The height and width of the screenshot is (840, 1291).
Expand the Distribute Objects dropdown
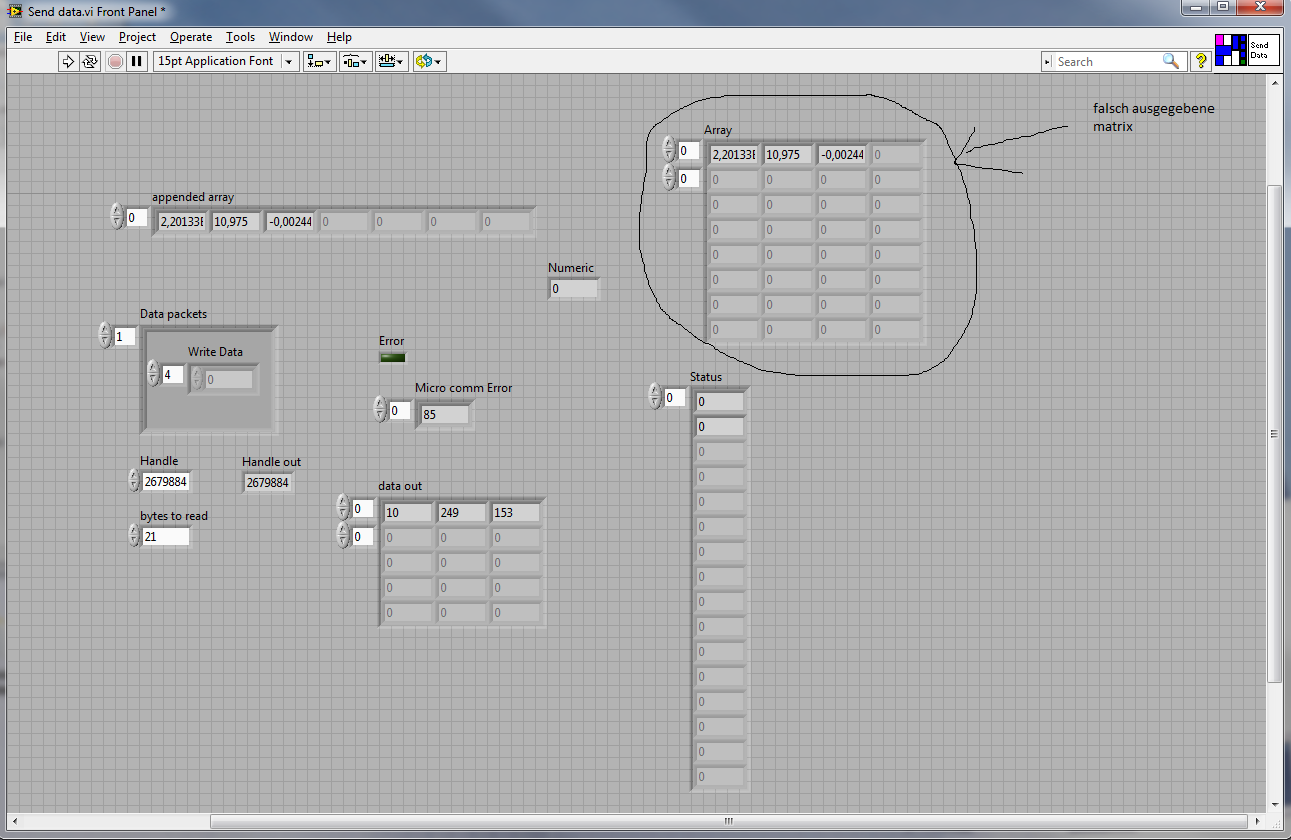[x=355, y=61]
